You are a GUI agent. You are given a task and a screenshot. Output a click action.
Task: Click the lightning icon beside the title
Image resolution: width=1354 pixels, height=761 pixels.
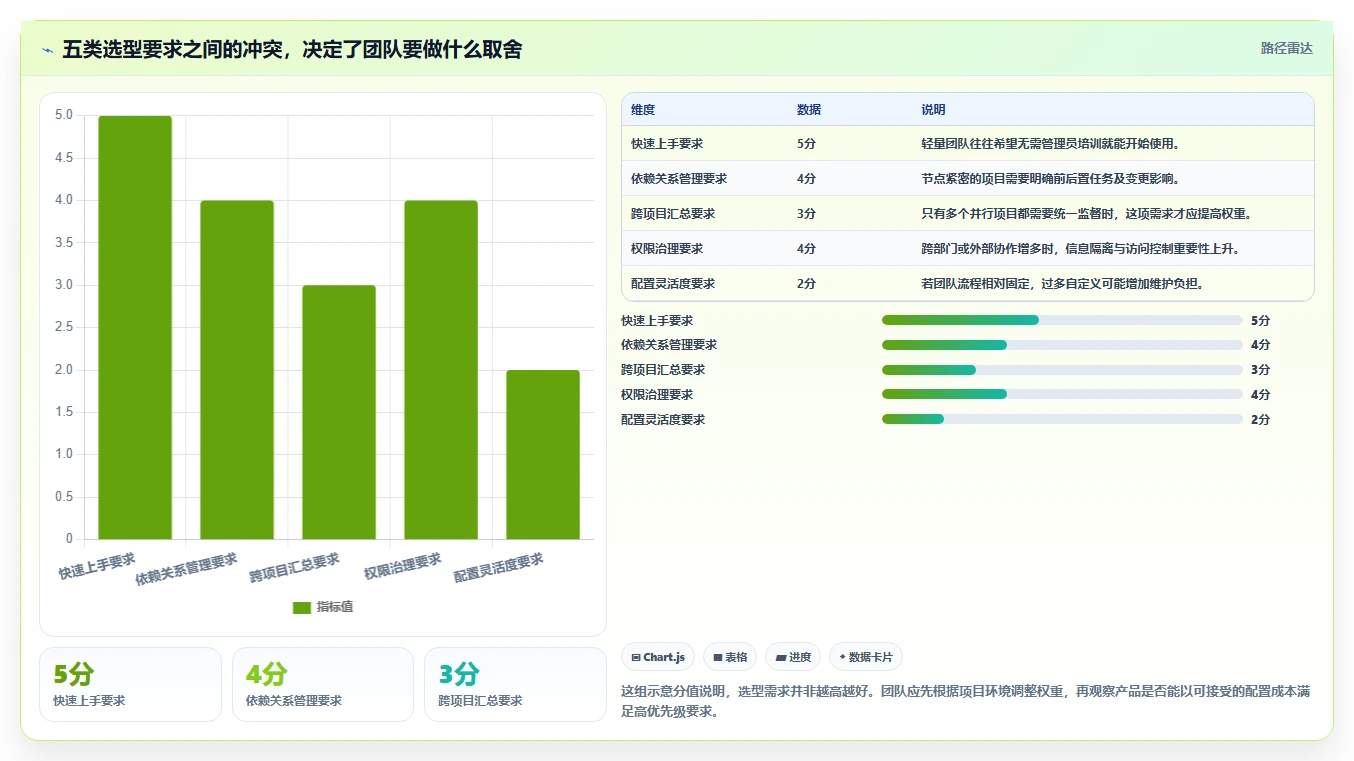pyautogui.click(x=48, y=50)
